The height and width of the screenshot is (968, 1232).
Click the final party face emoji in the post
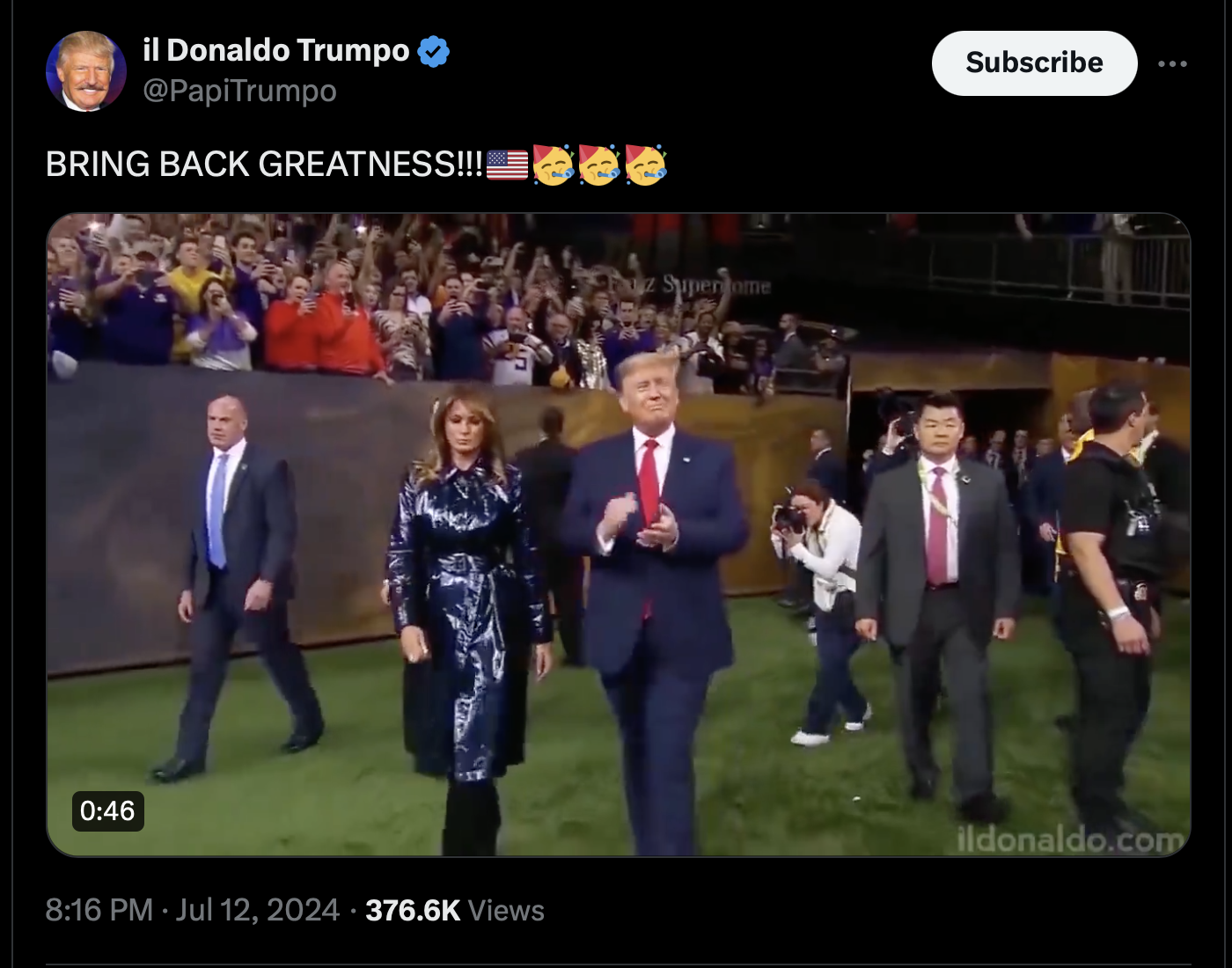(x=646, y=165)
